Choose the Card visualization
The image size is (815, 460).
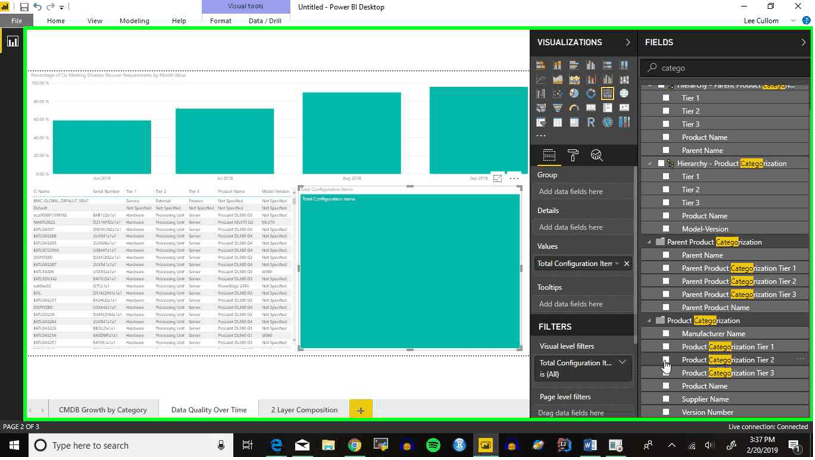coord(590,108)
